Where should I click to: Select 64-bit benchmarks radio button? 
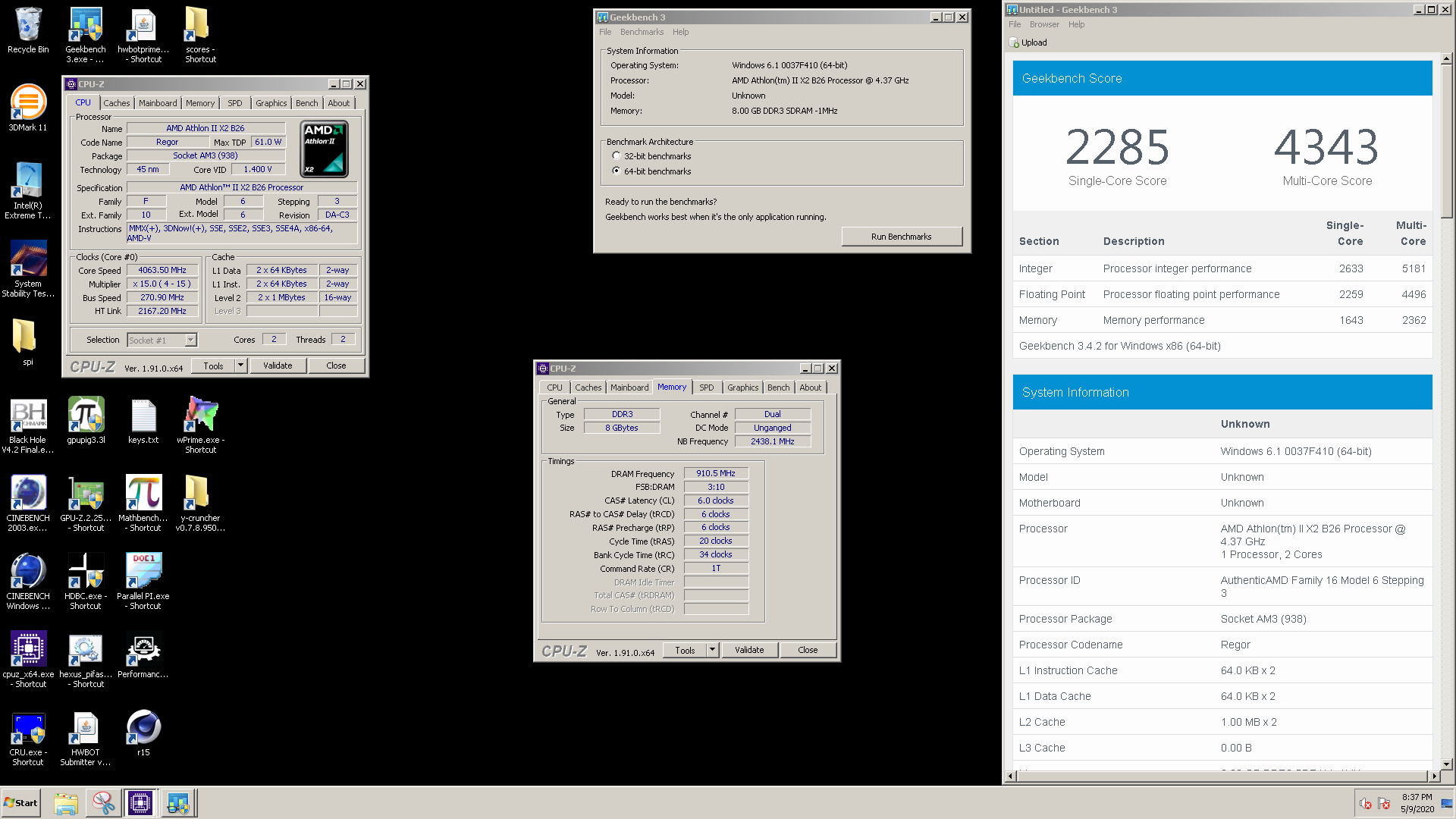pyautogui.click(x=617, y=171)
